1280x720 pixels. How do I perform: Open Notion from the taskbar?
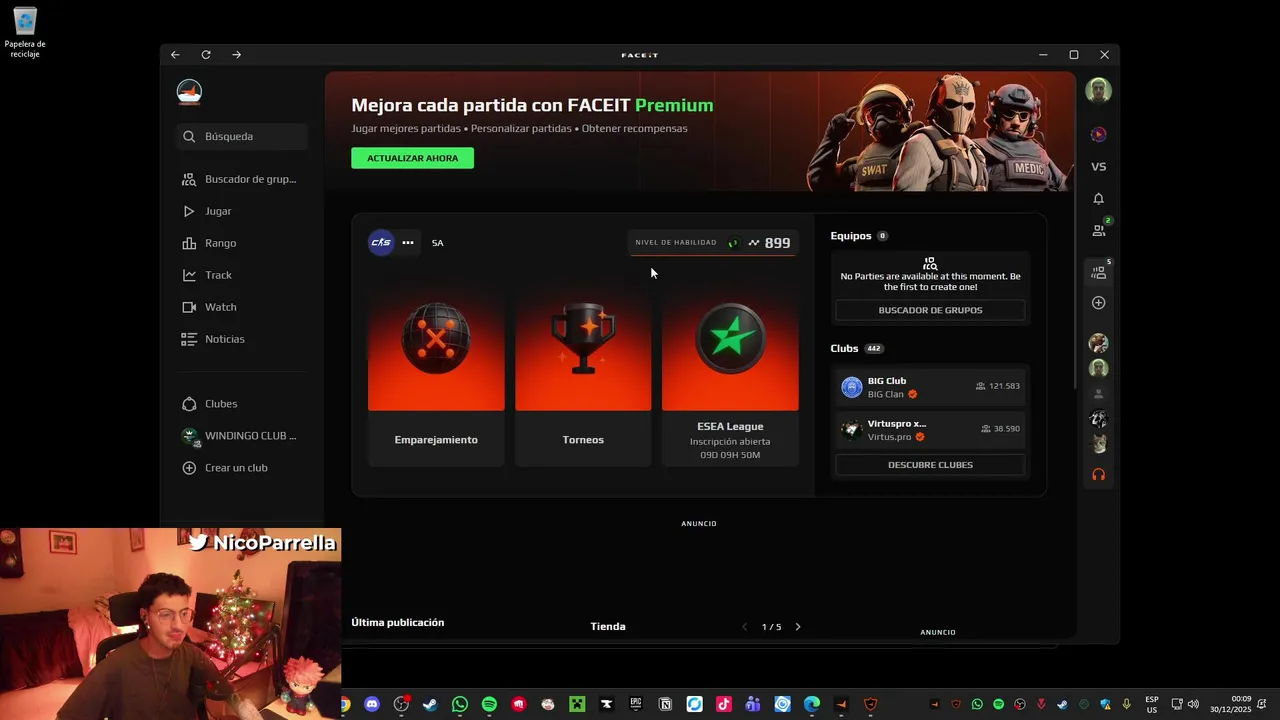pos(665,704)
